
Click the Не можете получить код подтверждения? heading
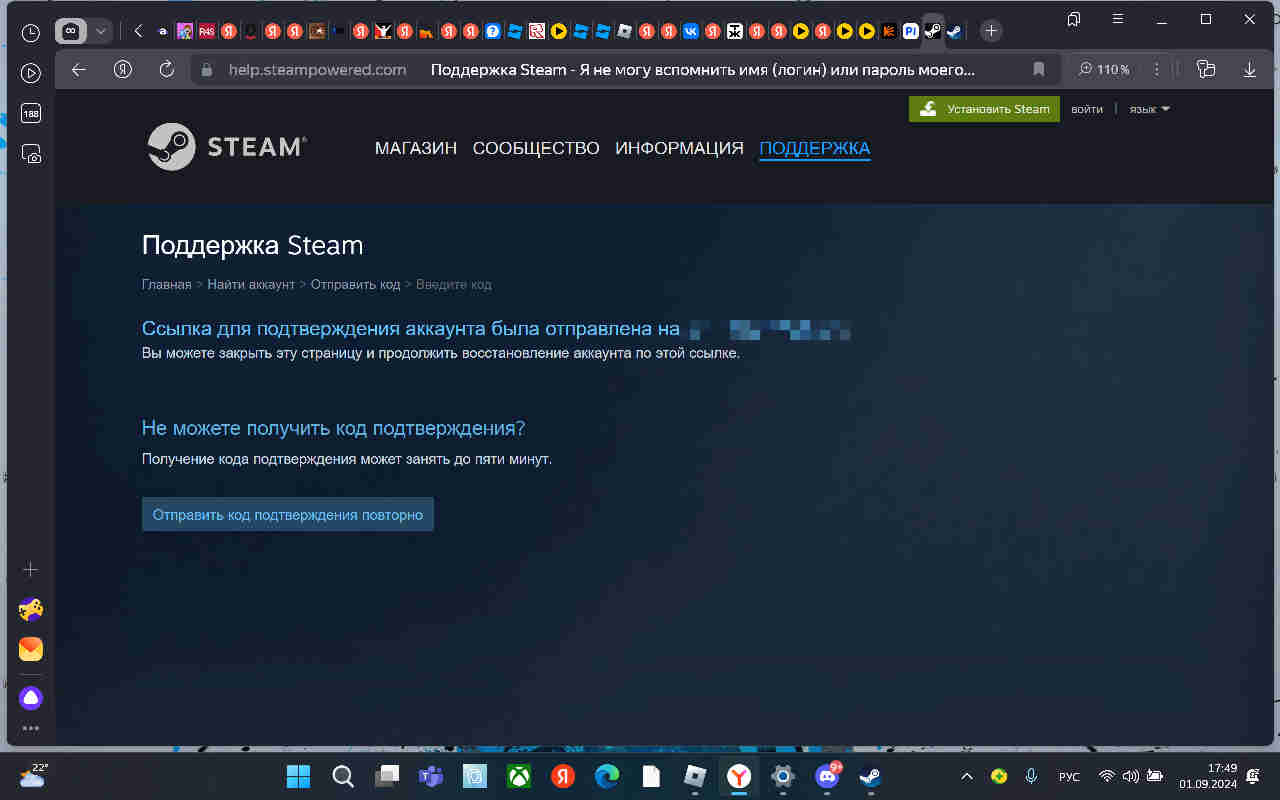[333, 428]
